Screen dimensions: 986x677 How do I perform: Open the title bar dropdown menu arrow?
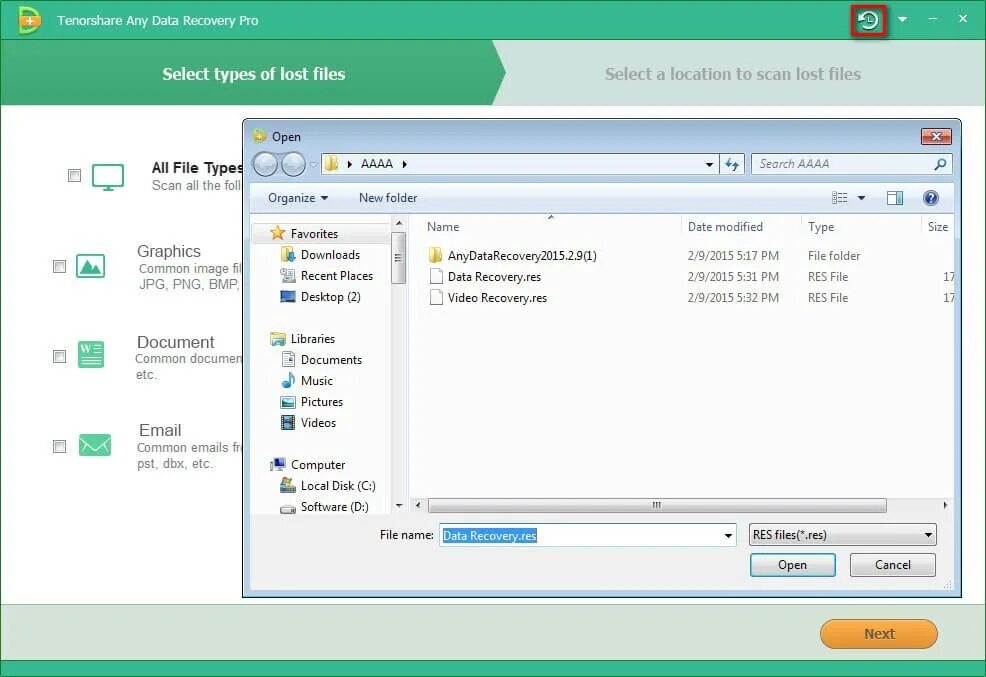tap(902, 19)
